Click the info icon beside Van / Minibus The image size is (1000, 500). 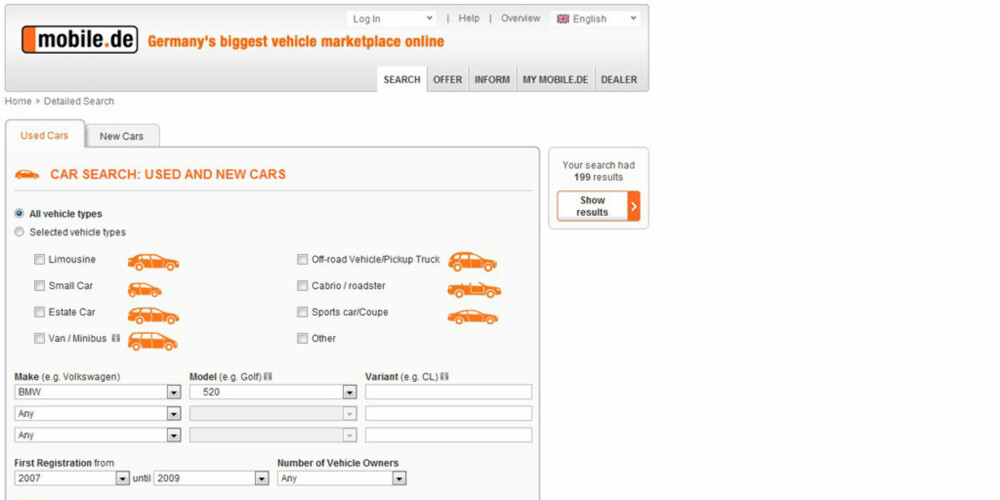pyautogui.click(x=115, y=339)
